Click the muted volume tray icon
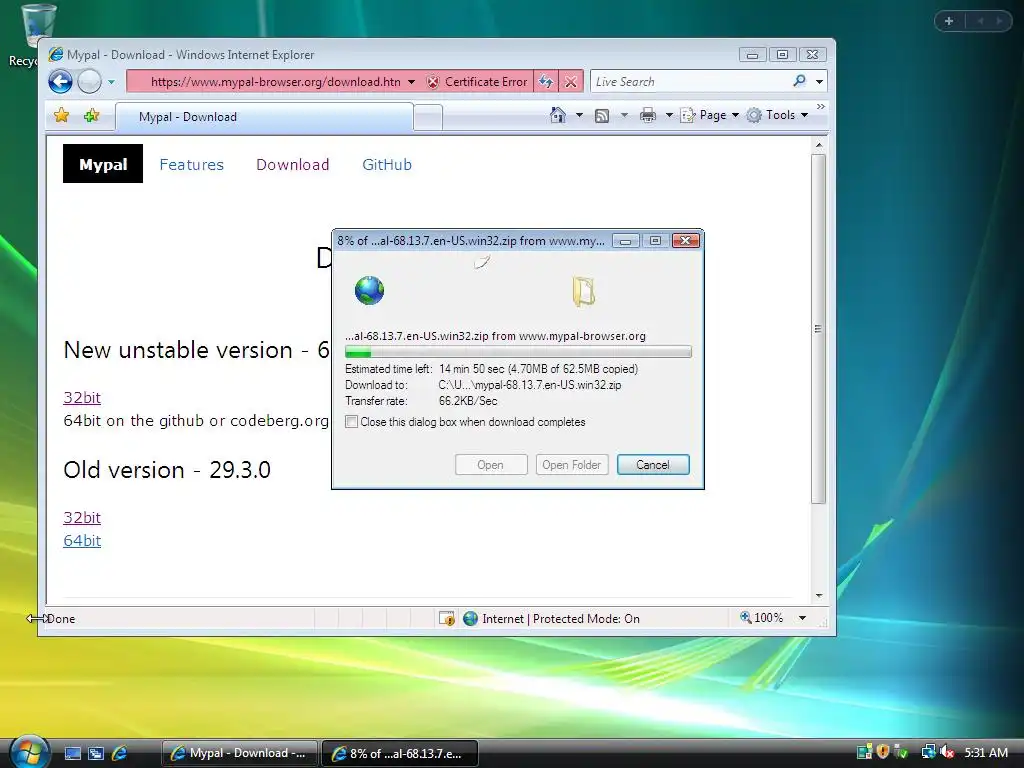 (947, 752)
